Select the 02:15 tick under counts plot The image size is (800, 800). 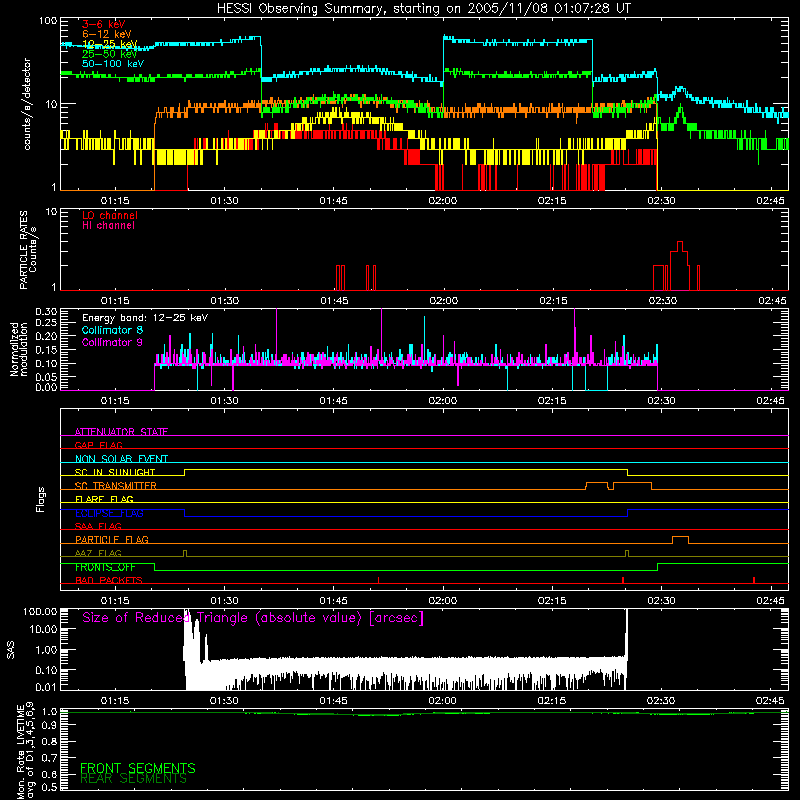tap(552, 201)
